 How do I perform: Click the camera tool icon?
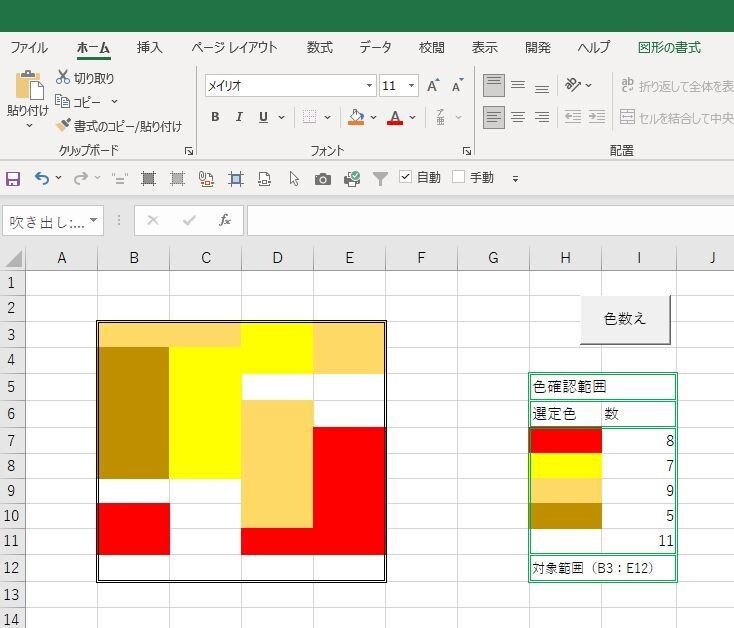tap(323, 179)
